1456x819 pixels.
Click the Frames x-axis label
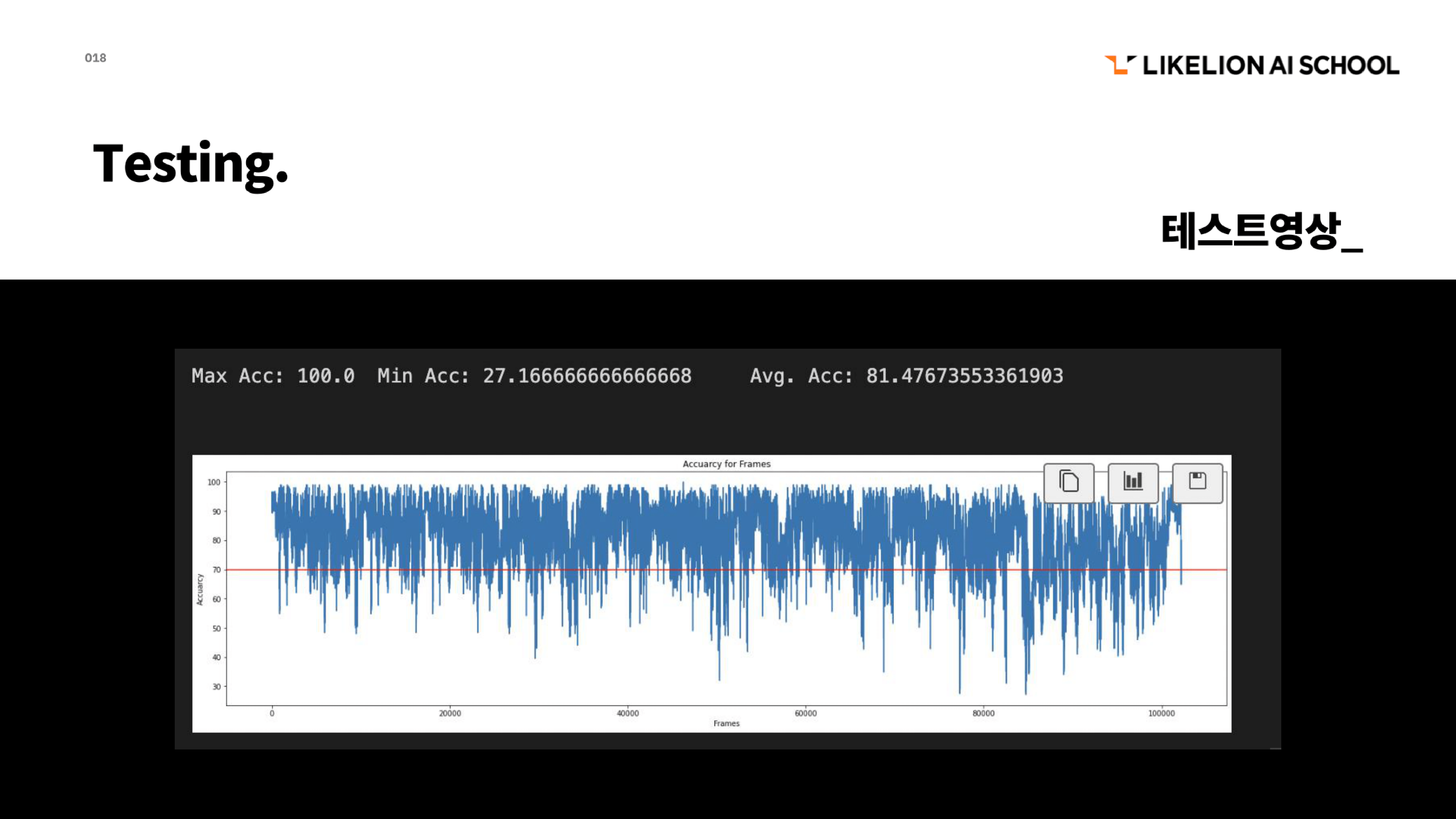tap(726, 724)
